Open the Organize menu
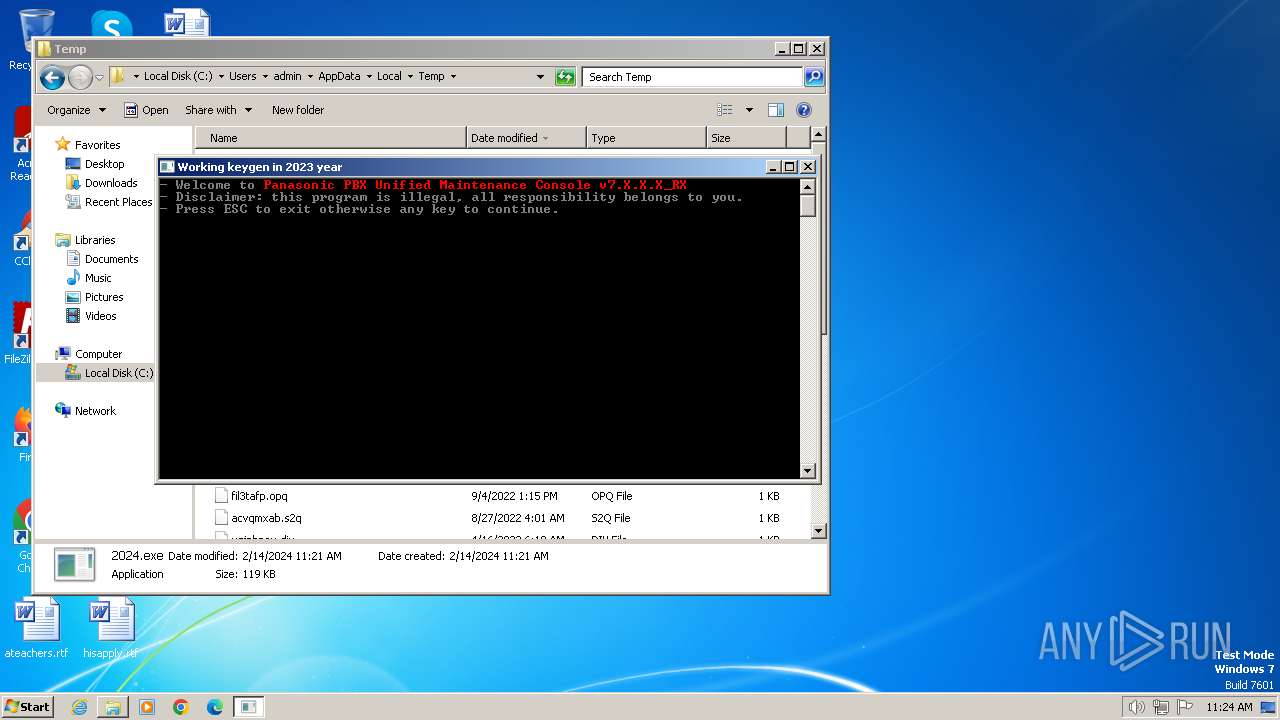Viewport: 1280px width, 720px height. tap(76, 110)
